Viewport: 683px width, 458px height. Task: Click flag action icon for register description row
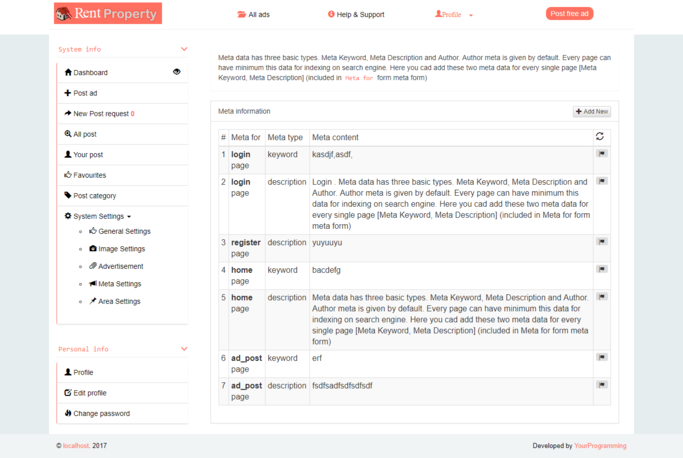tap(601, 242)
